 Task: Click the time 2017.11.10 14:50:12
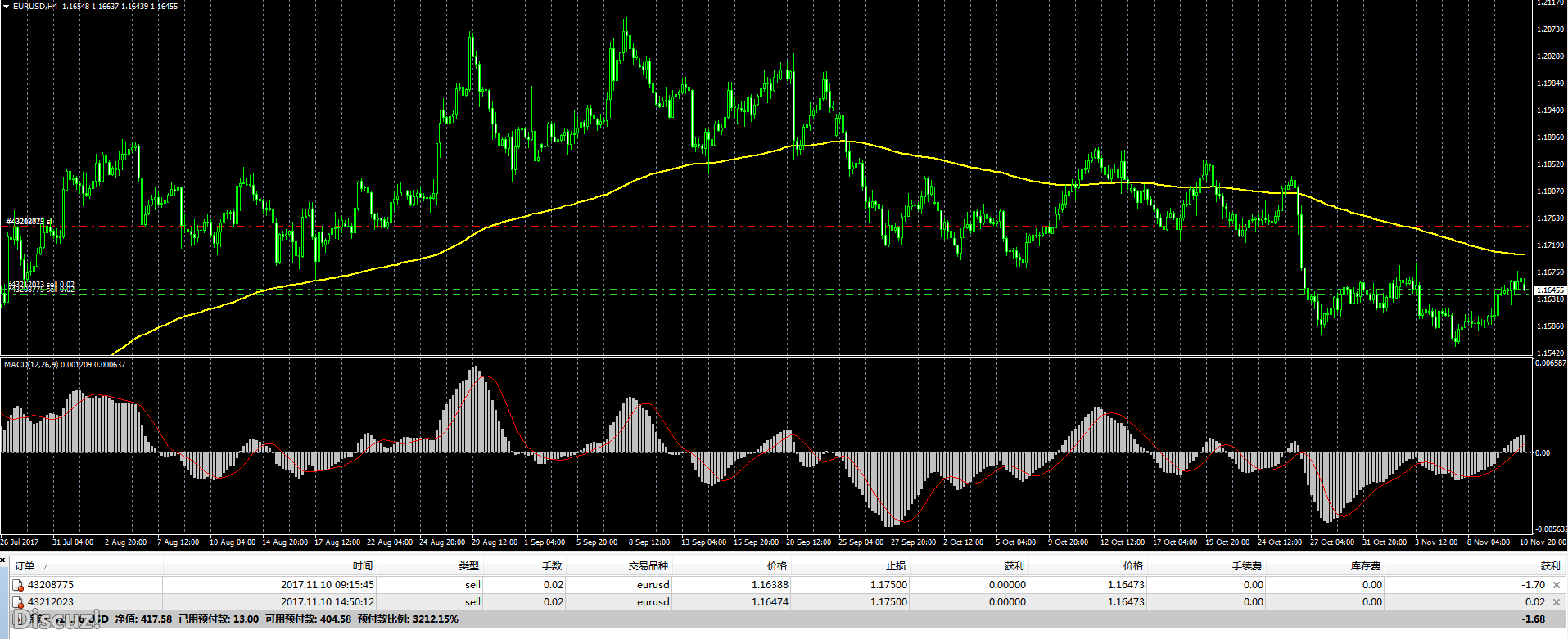click(328, 602)
